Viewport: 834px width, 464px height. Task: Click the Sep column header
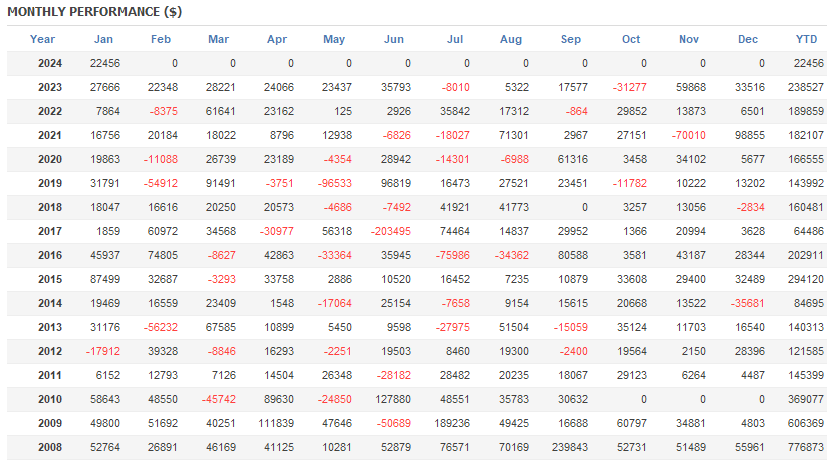click(571, 39)
